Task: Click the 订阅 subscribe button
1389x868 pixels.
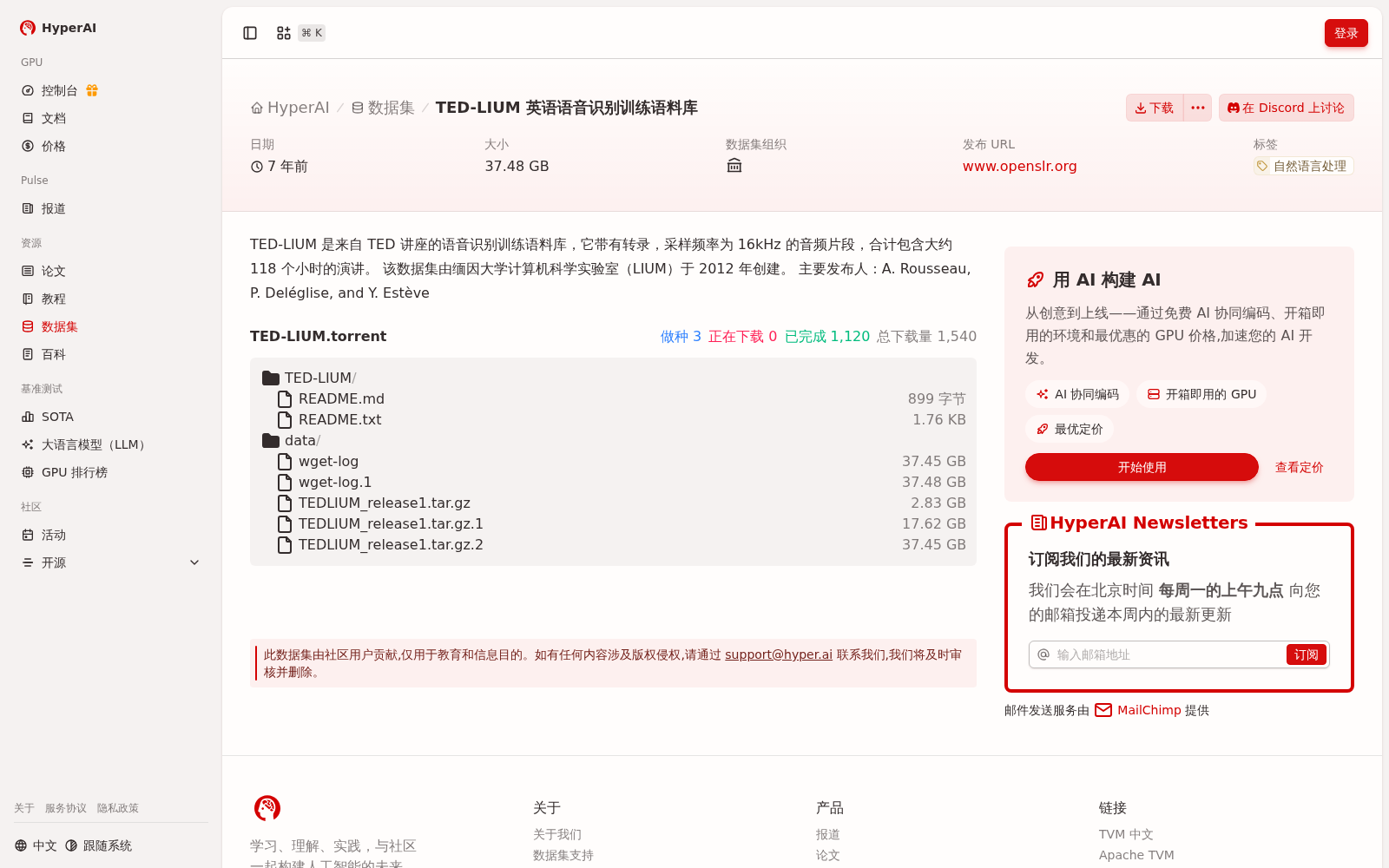Action: coord(1306,654)
